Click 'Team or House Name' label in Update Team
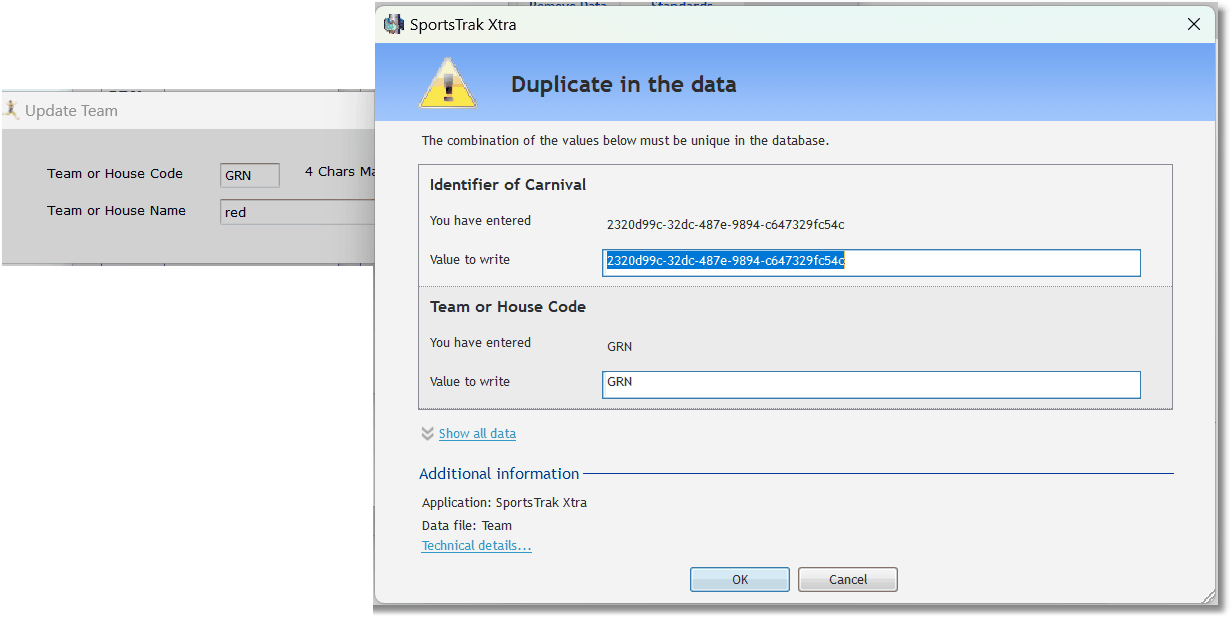This screenshot has width=1232, height=619. pos(117,211)
